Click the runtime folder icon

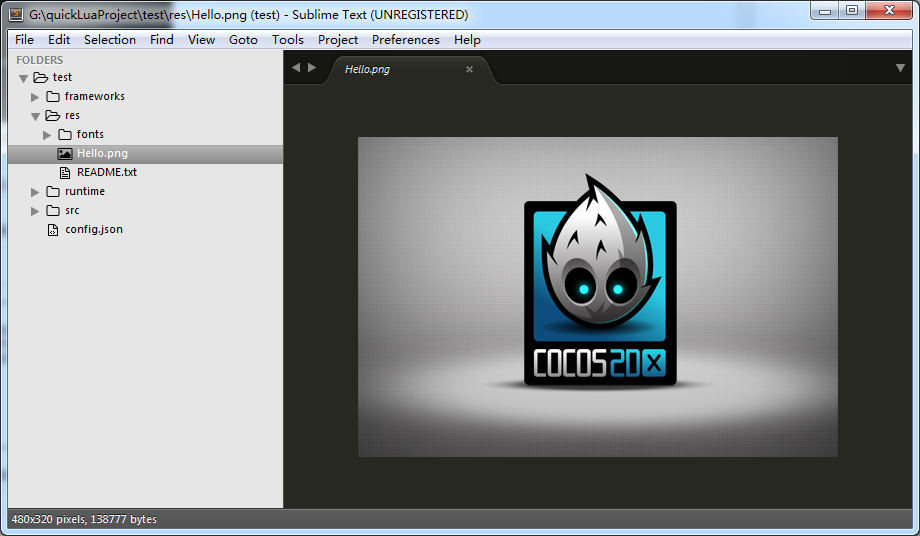tap(53, 191)
